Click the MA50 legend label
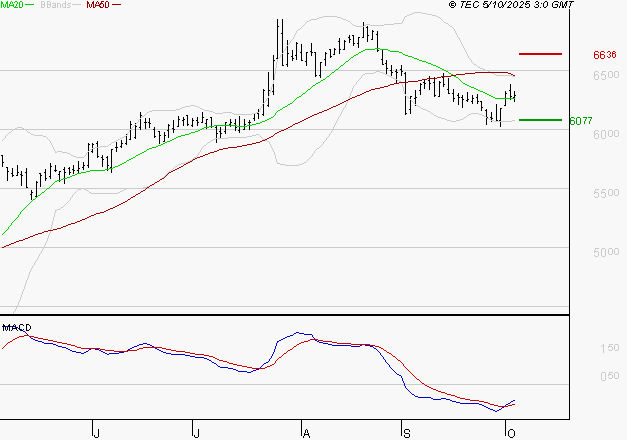The image size is (627, 440). [98, 6]
